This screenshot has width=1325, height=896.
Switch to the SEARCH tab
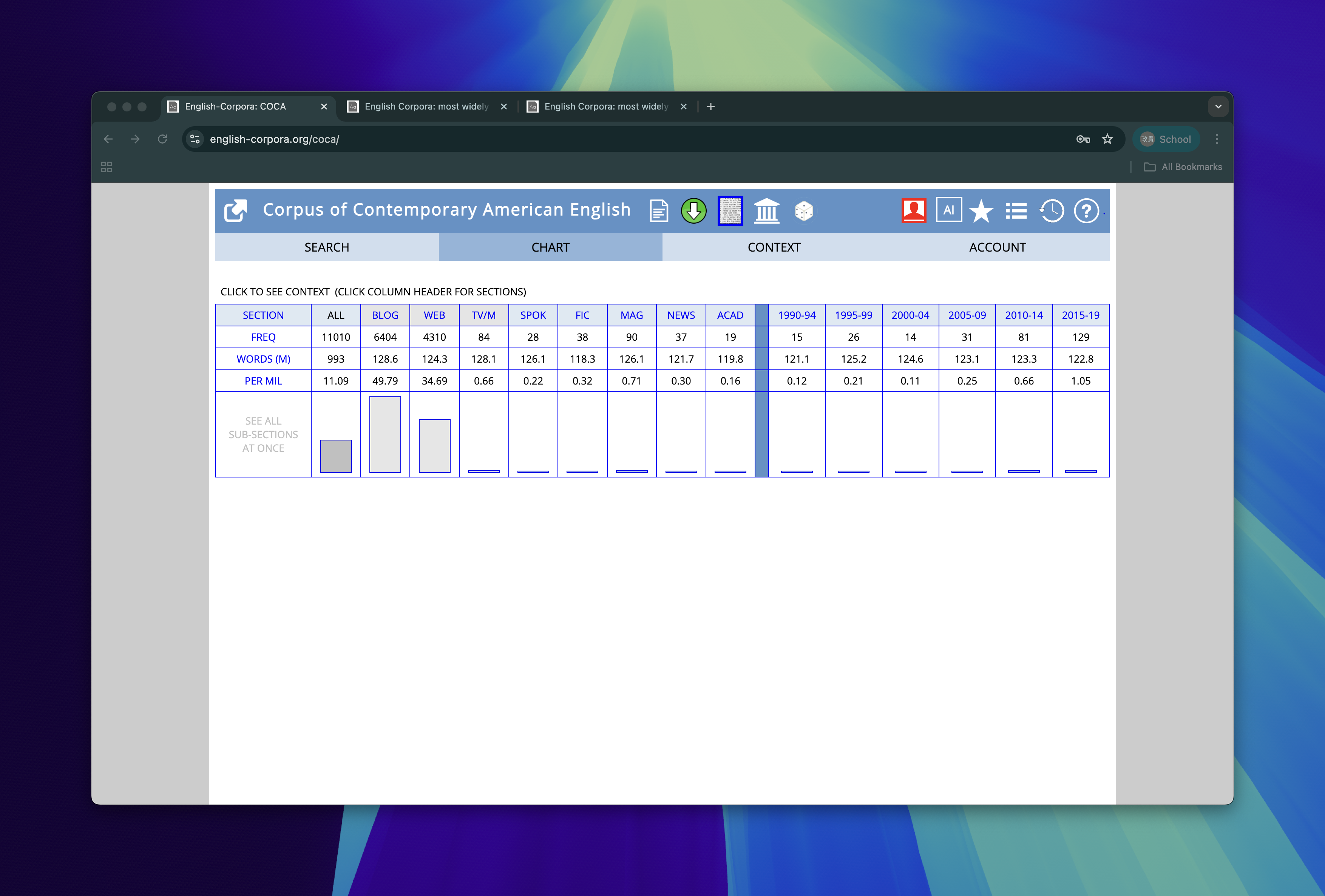click(x=327, y=247)
